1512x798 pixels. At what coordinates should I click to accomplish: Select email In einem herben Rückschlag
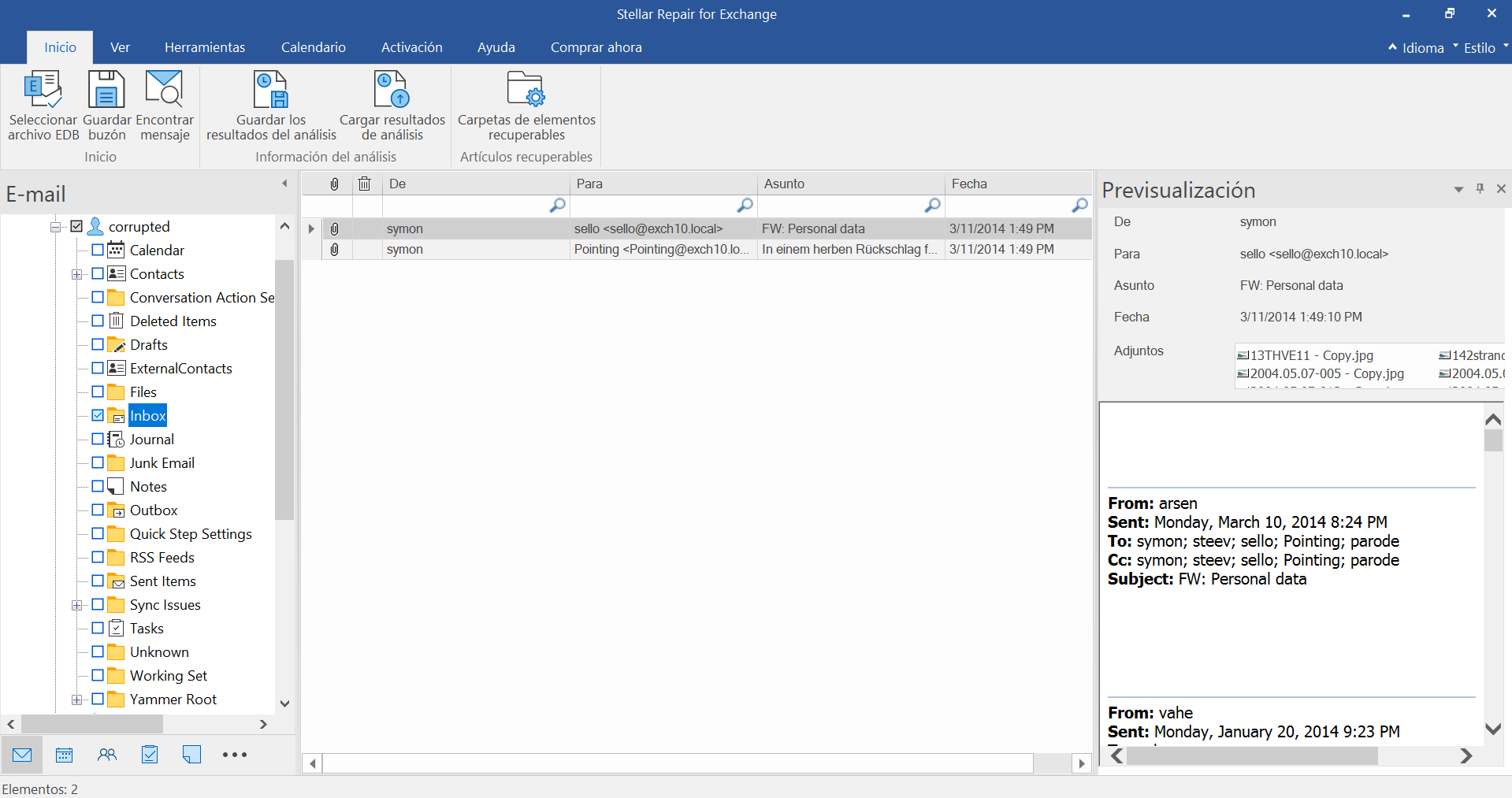pos(697,249)
